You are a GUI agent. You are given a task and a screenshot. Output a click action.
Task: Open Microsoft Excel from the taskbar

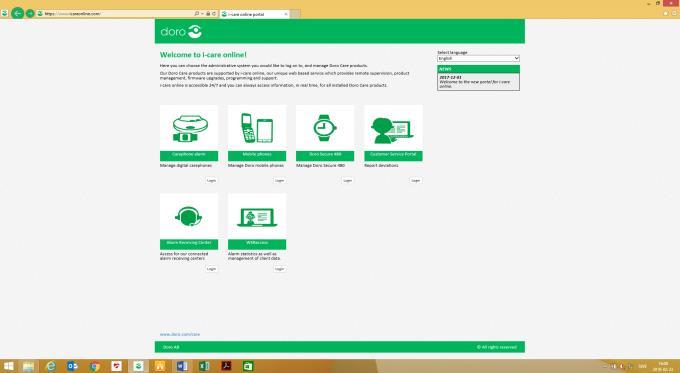coord(204,366)
